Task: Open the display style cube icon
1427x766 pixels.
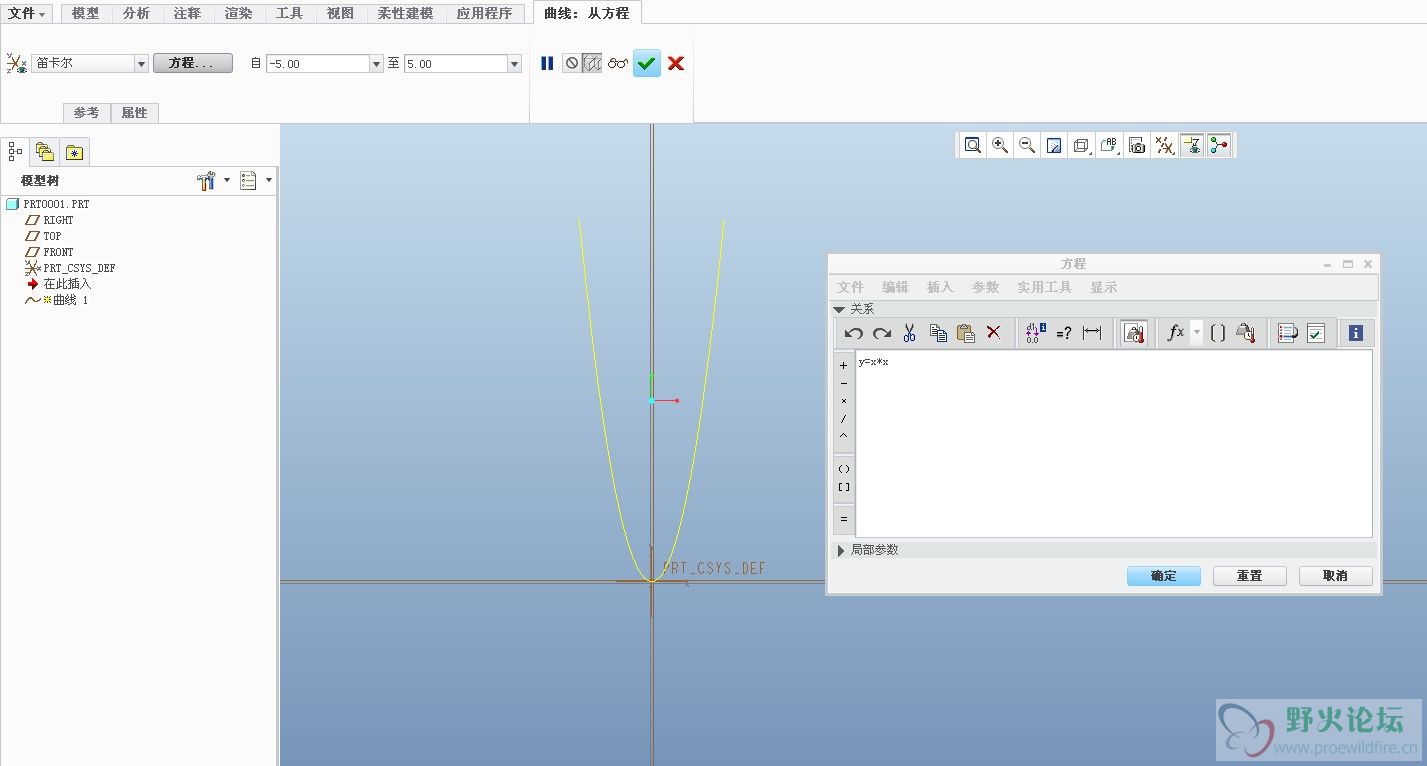Action: click(x=1081, y=146)
